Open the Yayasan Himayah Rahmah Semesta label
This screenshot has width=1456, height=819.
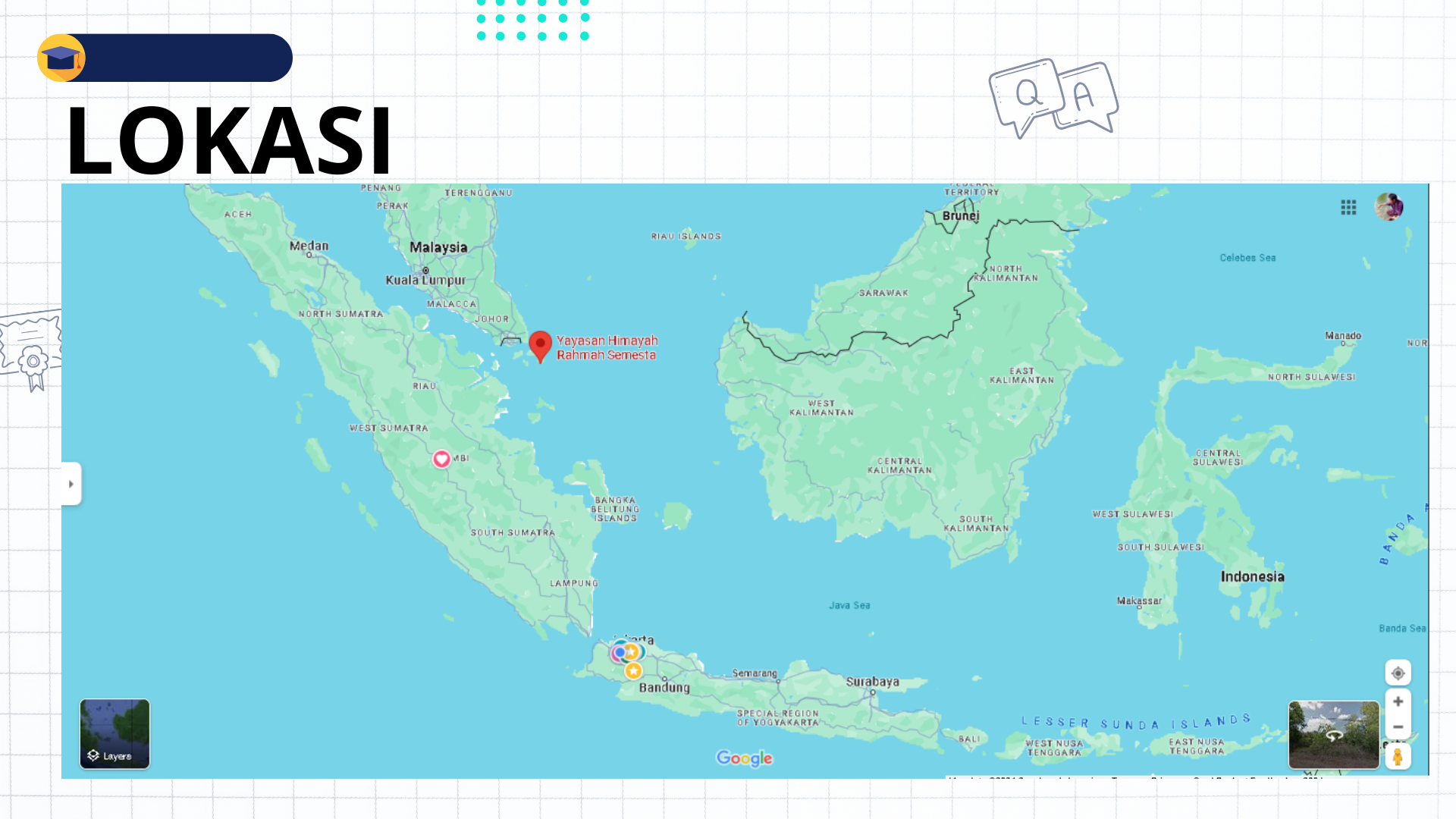tap(607, 348)
